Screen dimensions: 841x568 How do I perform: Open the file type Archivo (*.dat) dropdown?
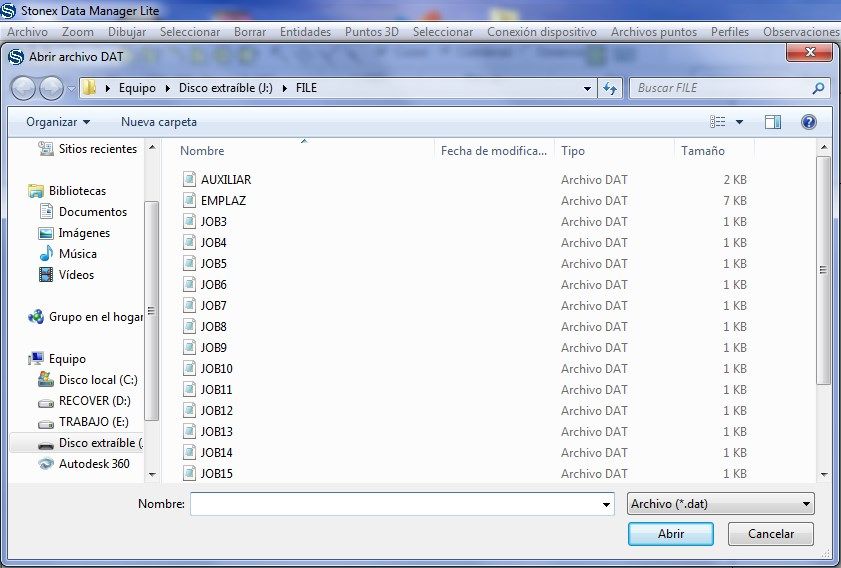[x=720, y=504]
